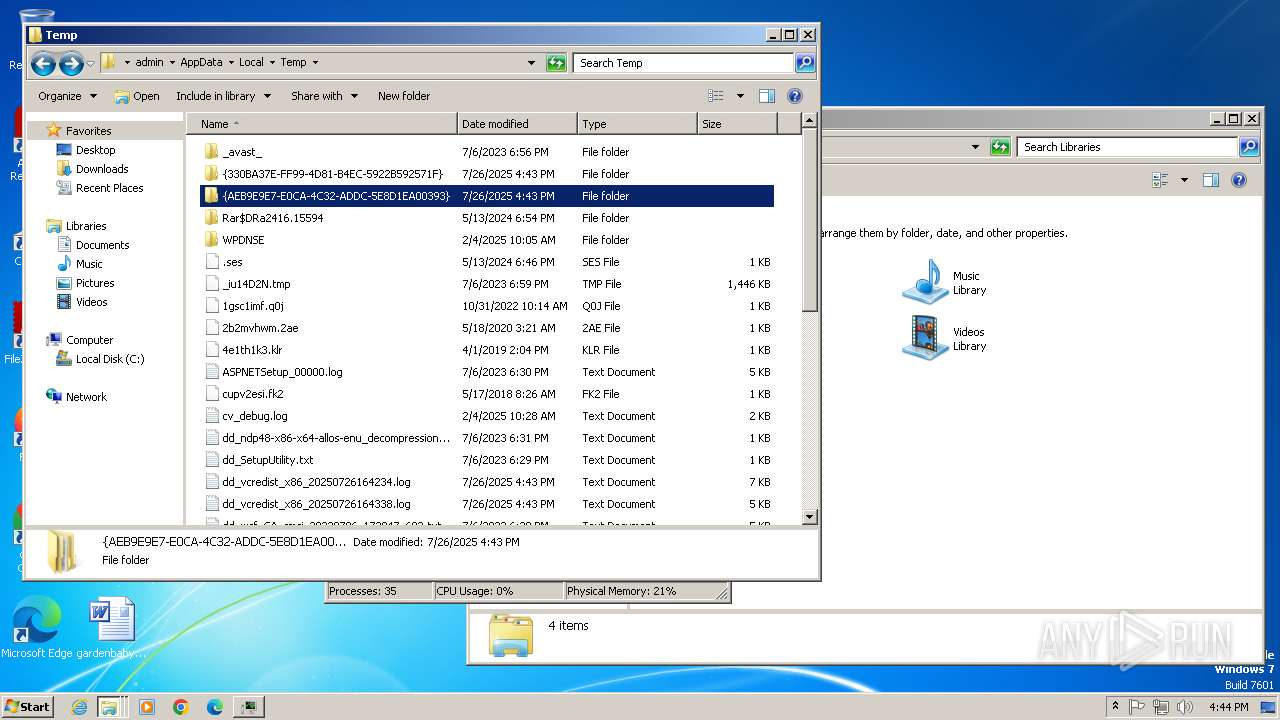Click the Open toolbar button
This screenshot has width=1280, height=720.
pyautogui.click(x=137, y=96)
